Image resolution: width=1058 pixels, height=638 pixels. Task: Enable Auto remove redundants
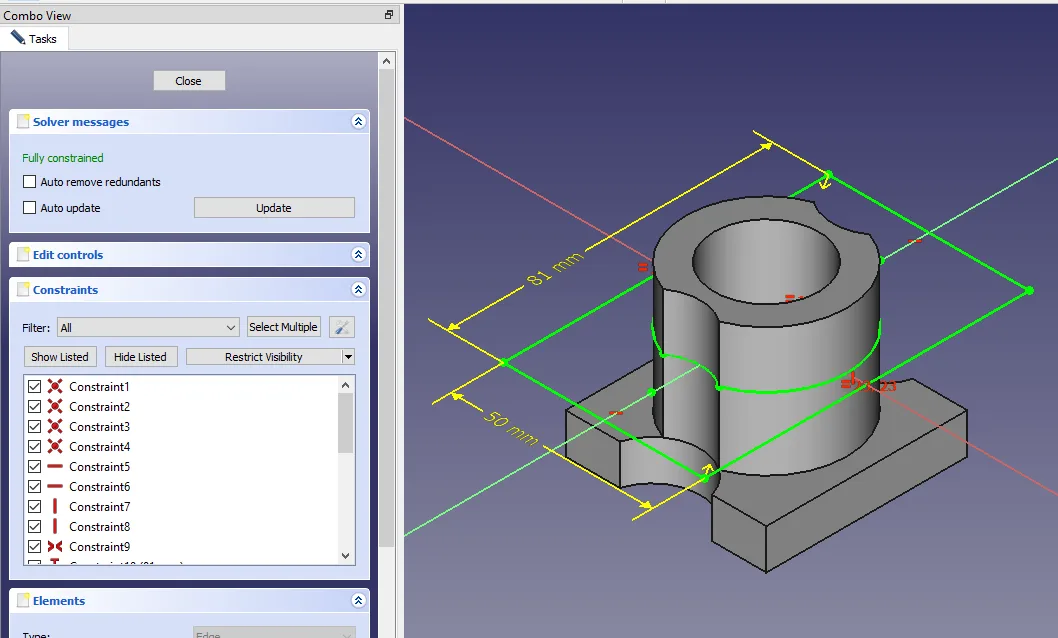pyautogui.click(x=29, y=182)
